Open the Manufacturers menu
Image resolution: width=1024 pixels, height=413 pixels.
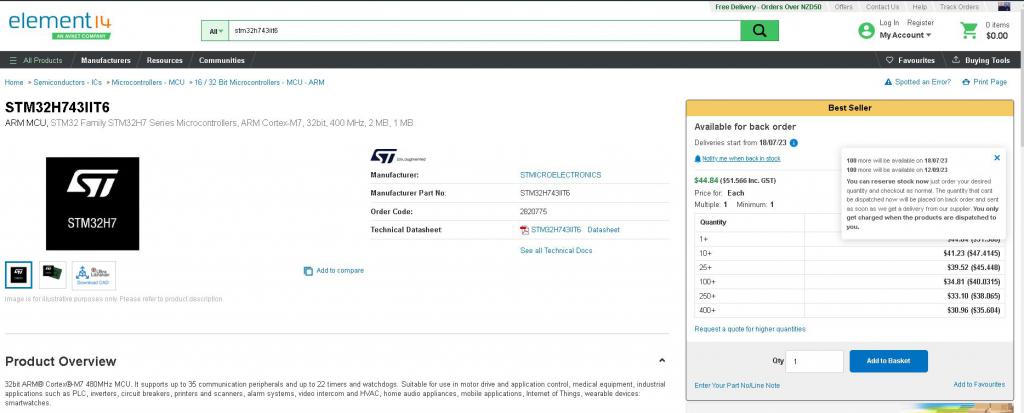[106, 60]
